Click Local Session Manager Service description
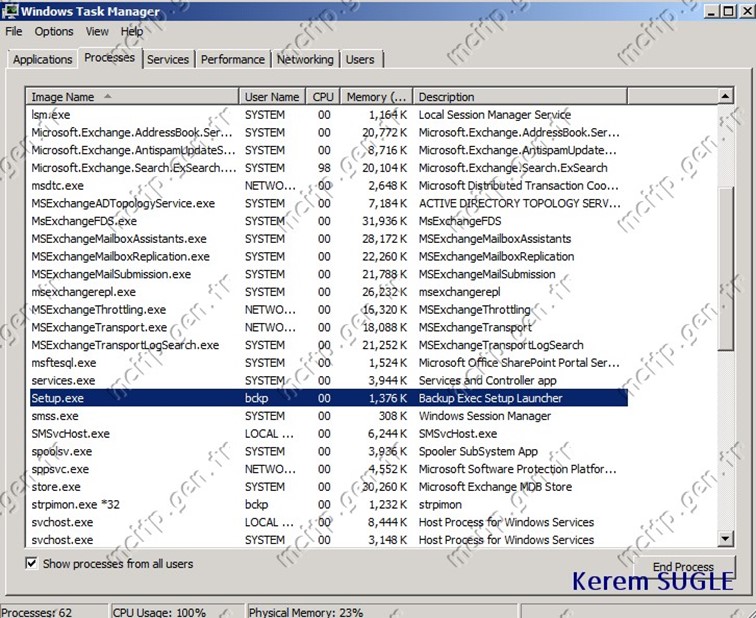The height and width of the screenshot is (618, 756). (495, 115)
